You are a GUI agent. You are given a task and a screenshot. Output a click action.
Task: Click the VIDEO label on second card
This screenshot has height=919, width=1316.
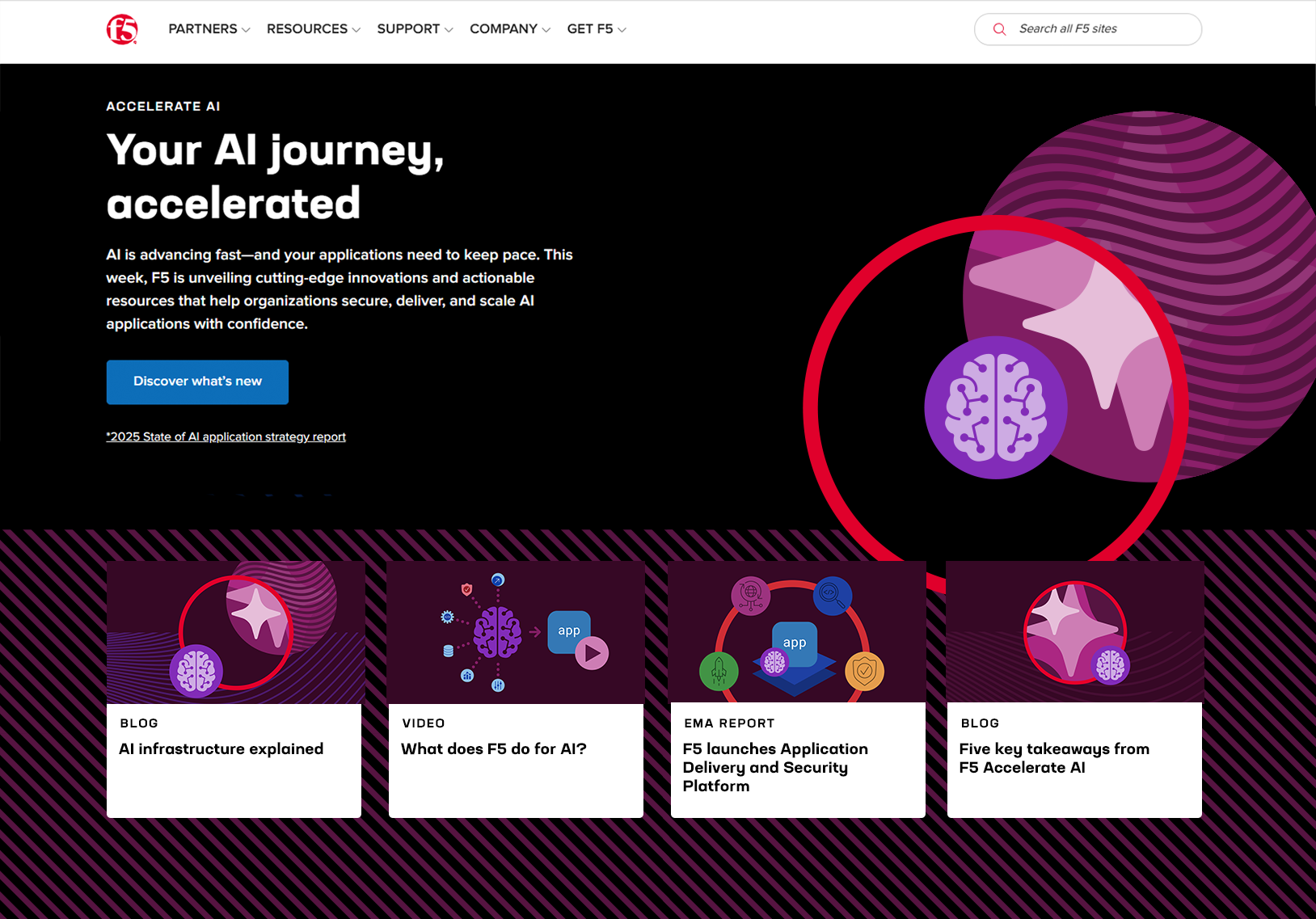point(424,723)
